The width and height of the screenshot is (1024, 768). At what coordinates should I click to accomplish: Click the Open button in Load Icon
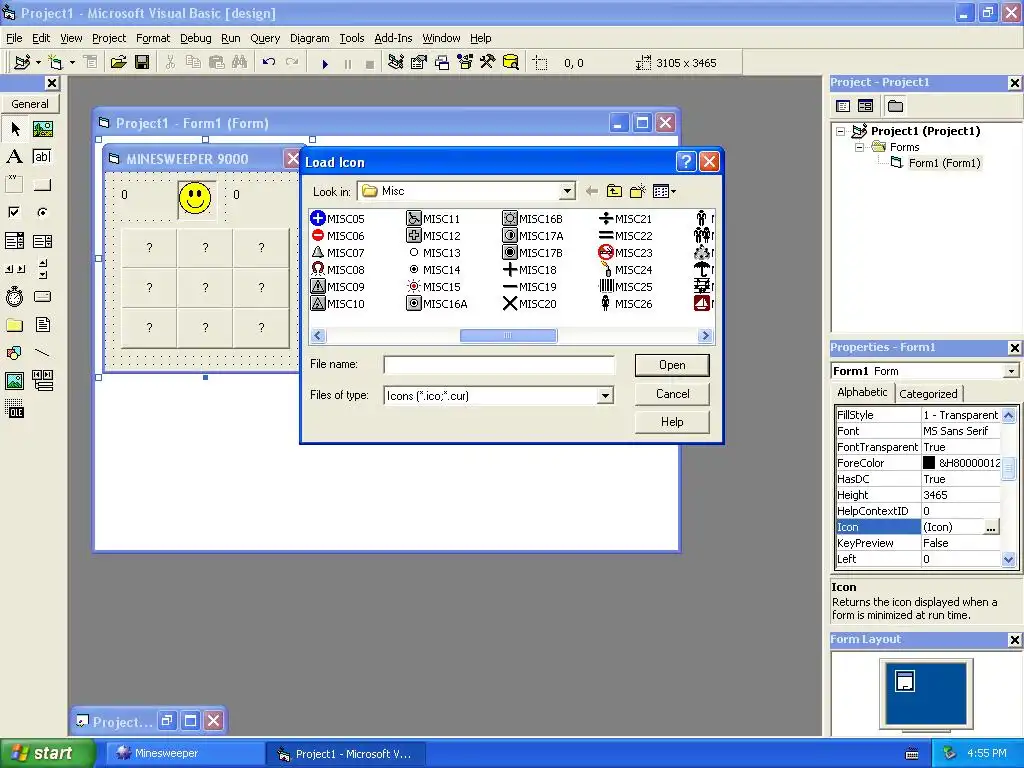[x=672, y=365]
